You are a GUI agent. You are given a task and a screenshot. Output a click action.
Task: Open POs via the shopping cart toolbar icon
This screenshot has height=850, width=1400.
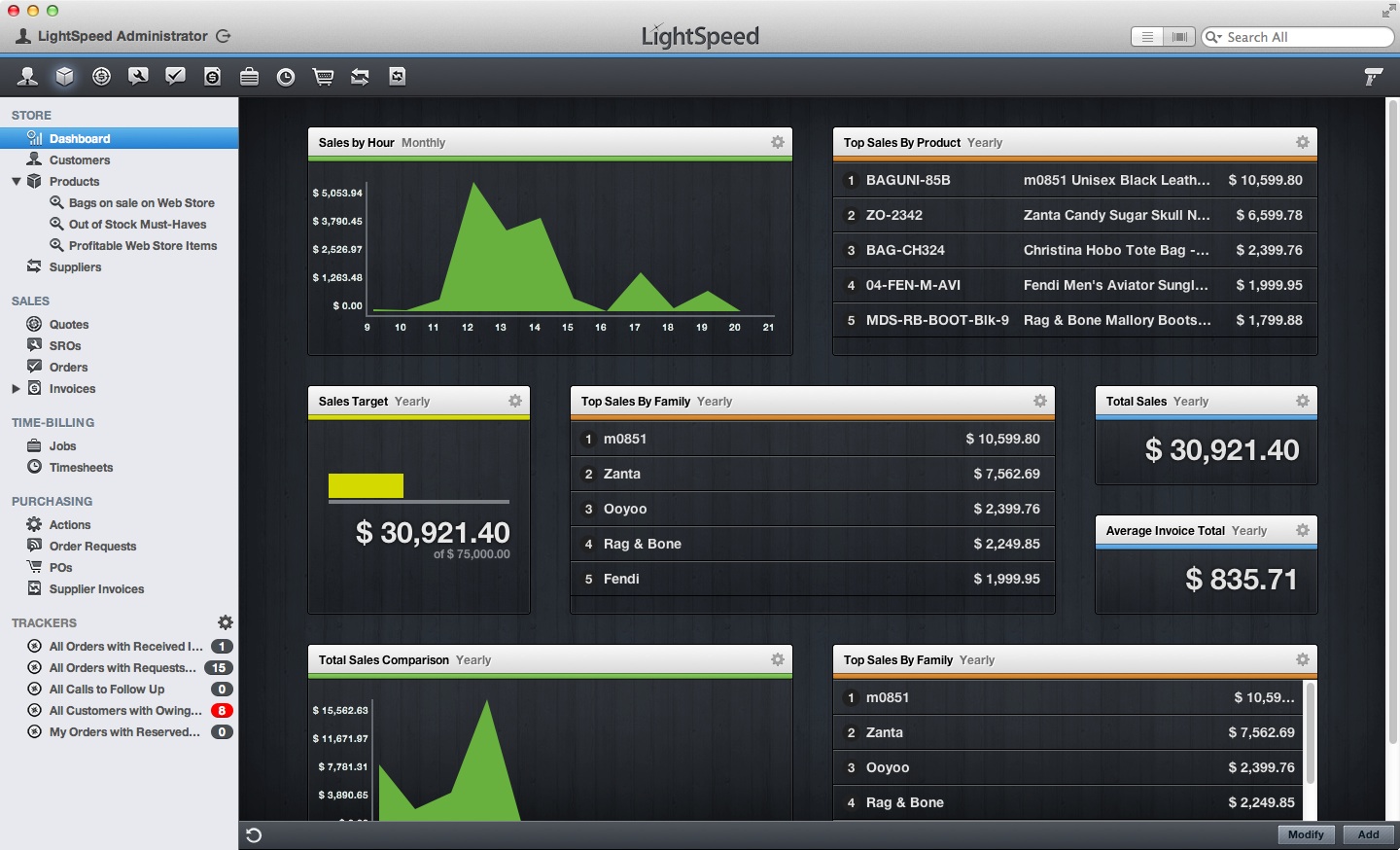coord(323,77)
